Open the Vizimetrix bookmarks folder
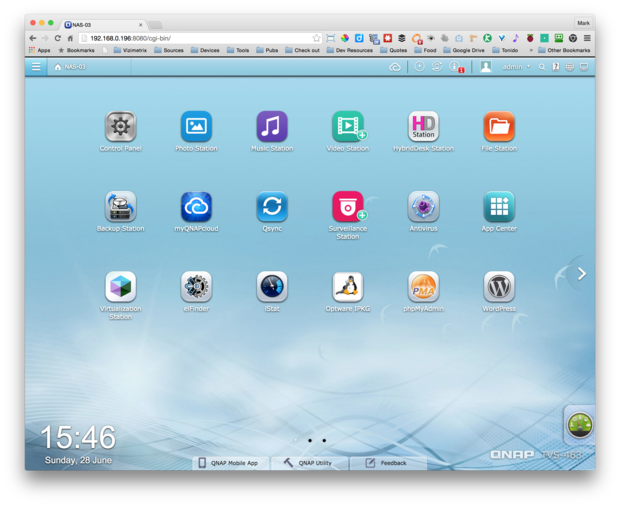Image resolution: width=620 pixels, height=506 pixels. [x=130, y=50]
